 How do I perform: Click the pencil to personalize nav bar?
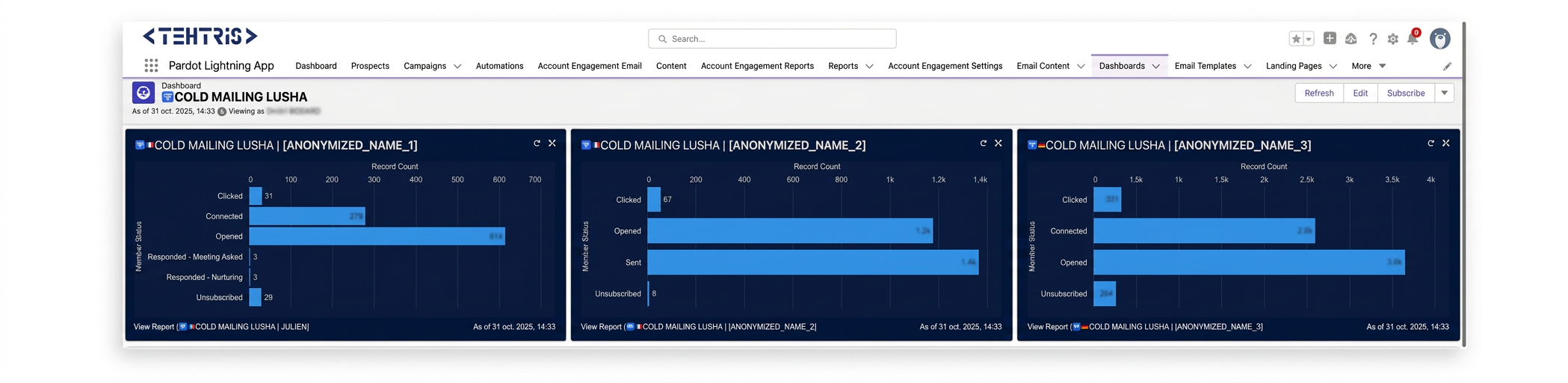pos(1447,66)
